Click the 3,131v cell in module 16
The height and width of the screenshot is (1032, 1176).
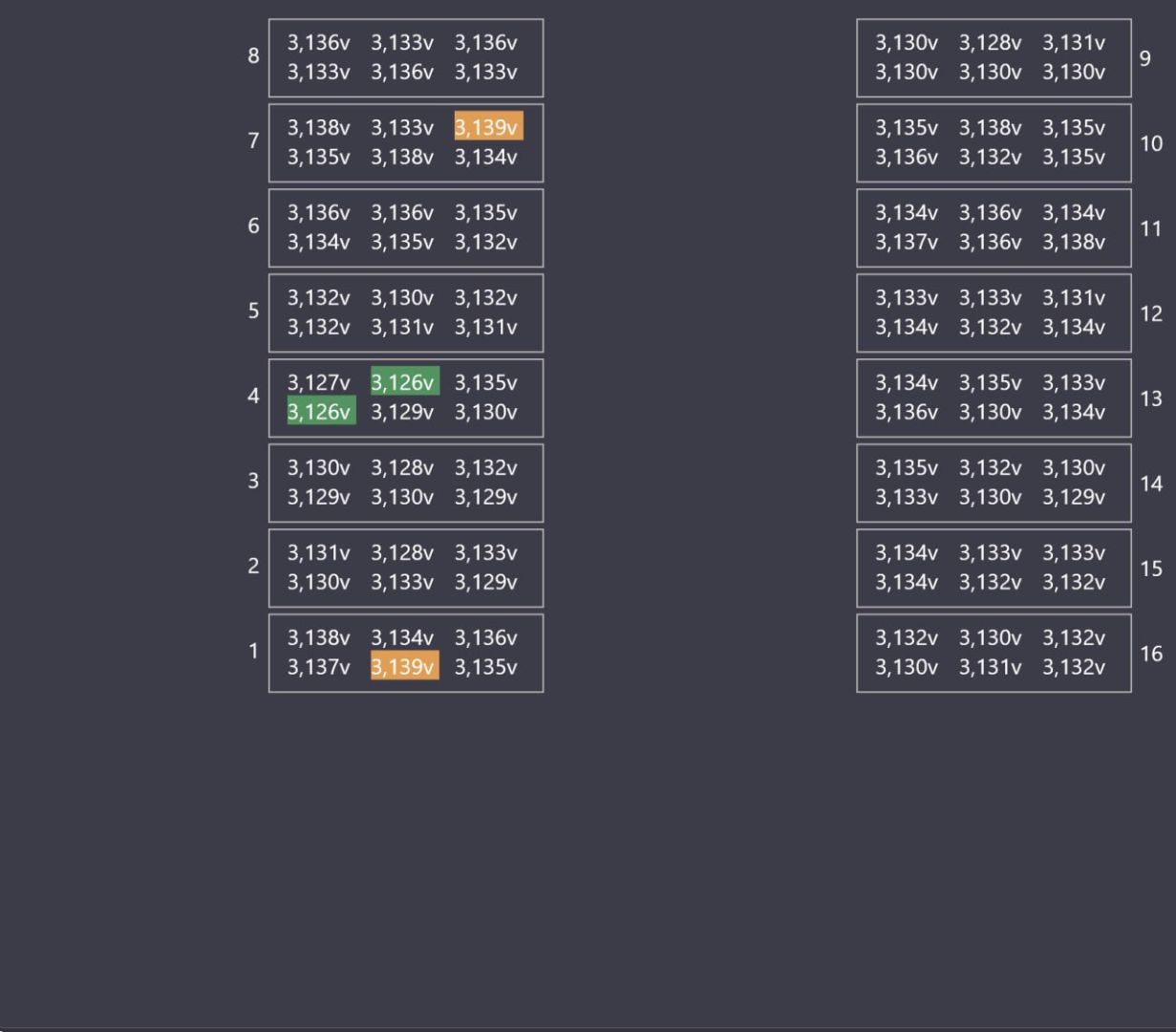[990, 667]
